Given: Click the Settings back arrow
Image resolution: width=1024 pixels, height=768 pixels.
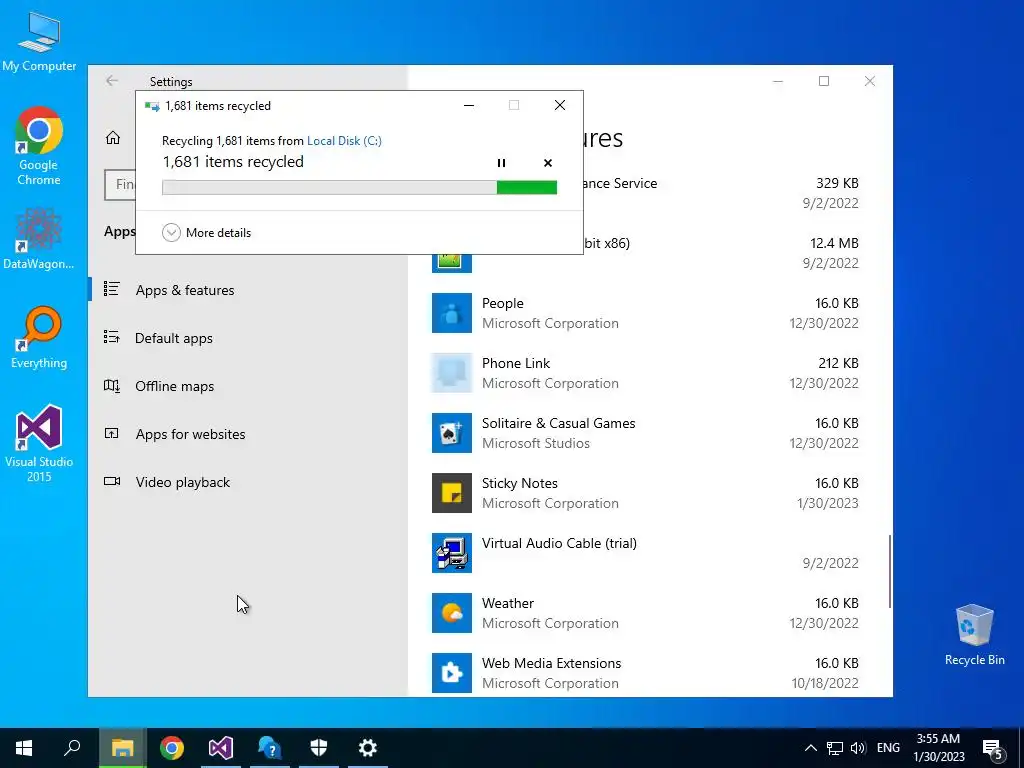Looking at the screenshot, I should point(112,80).
